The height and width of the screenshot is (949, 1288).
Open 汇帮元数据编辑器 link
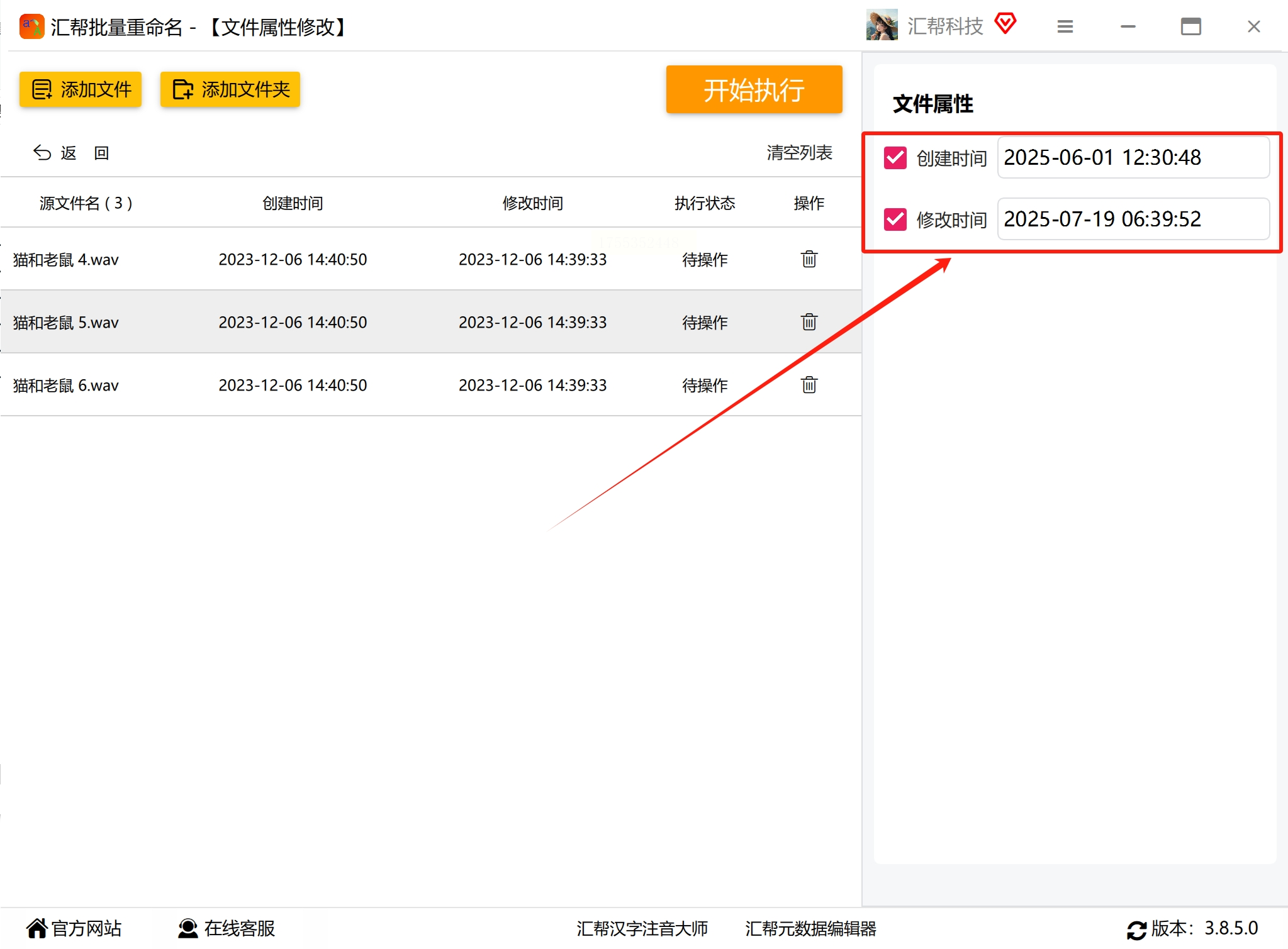click(x=810, y=928)
